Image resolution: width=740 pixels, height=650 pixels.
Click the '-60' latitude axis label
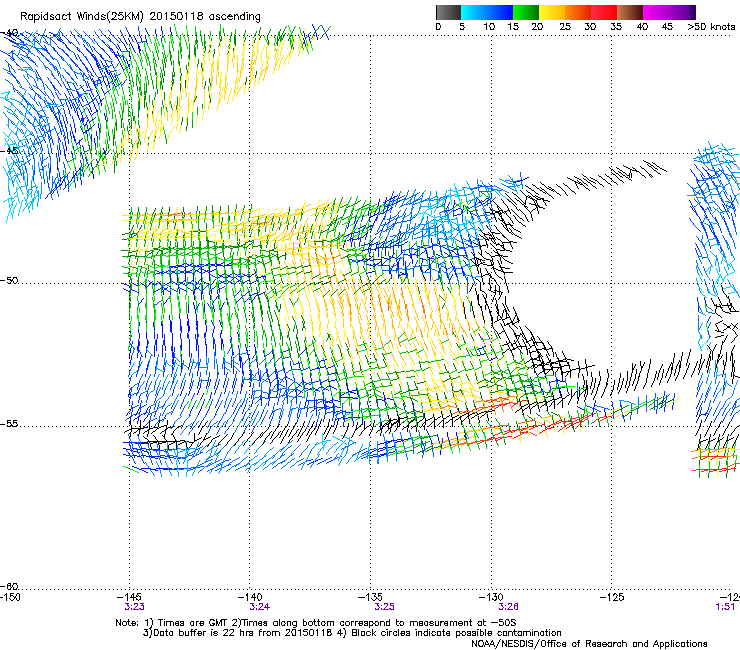[9, 586]
